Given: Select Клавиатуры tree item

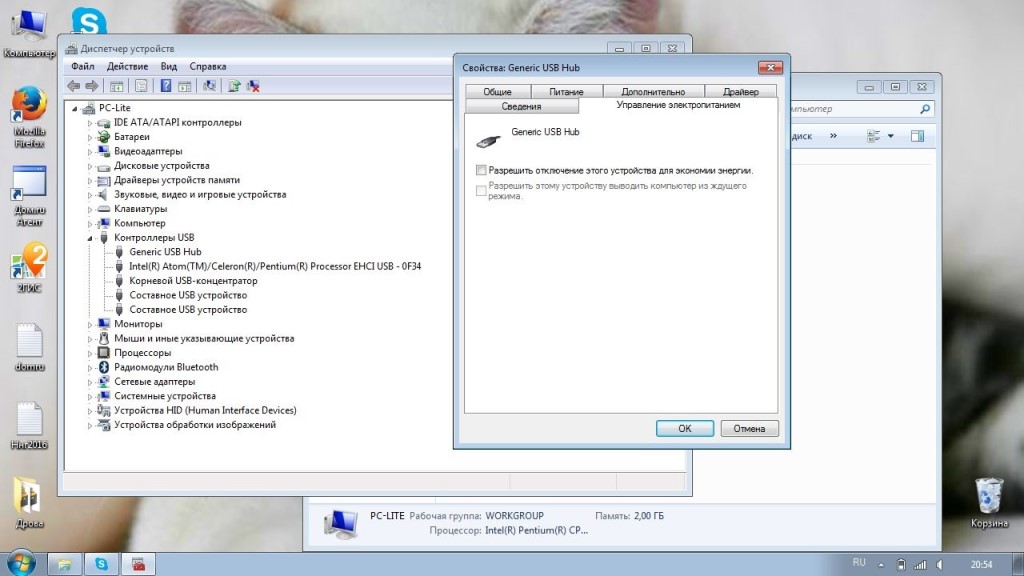Looking at the screenshot, I should tap(140, 209).
